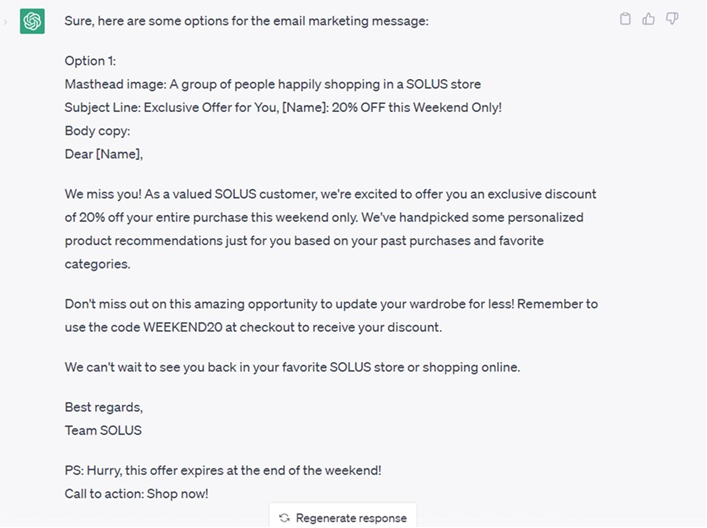
Task: Click the 'We miss you!' paragraph
Action: (x=331, y=229)
